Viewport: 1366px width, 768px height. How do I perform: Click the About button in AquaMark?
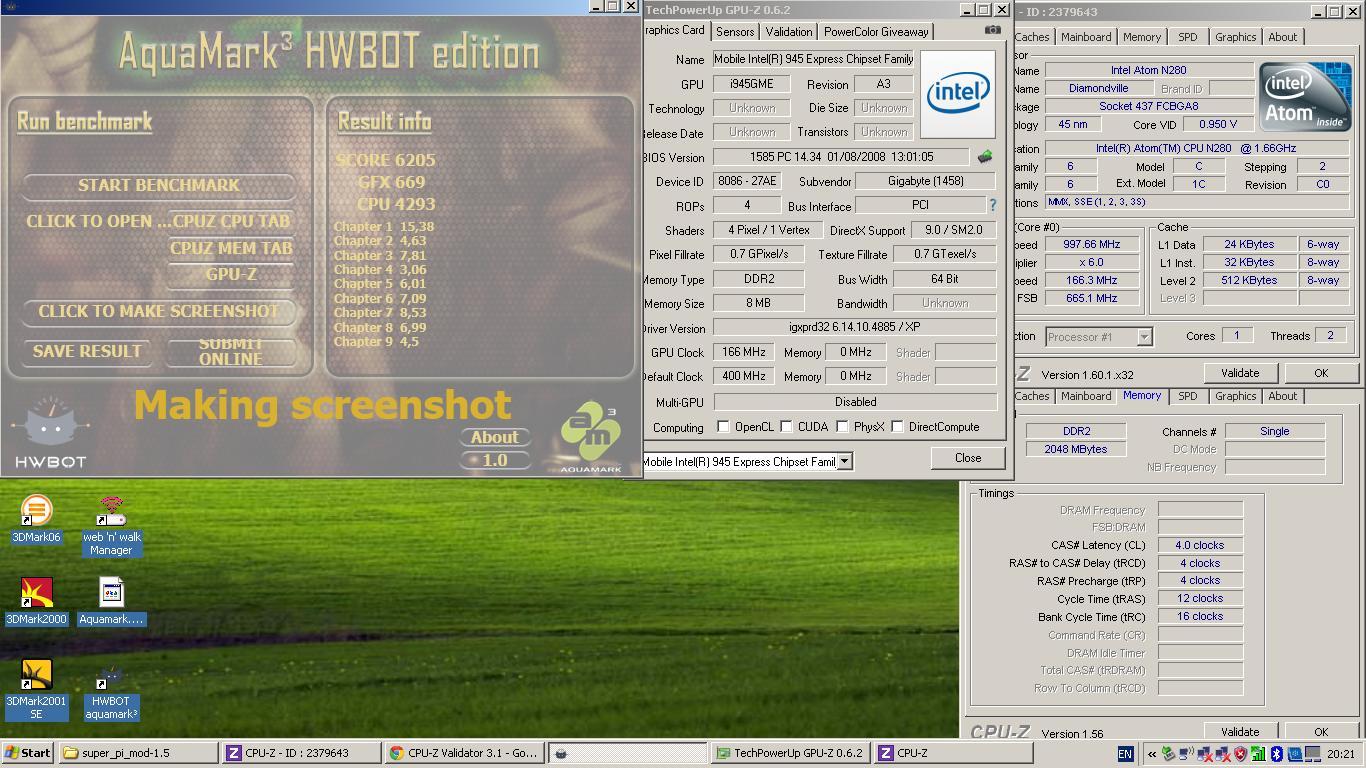pos(495,437)
